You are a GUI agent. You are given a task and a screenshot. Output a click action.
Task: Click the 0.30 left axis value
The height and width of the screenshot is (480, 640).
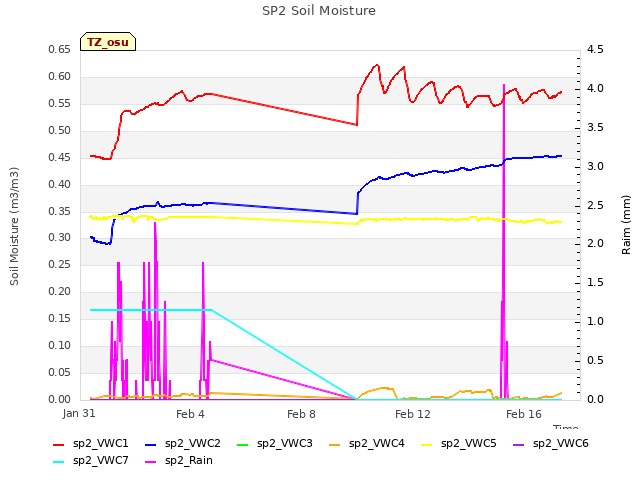[60, 238]
